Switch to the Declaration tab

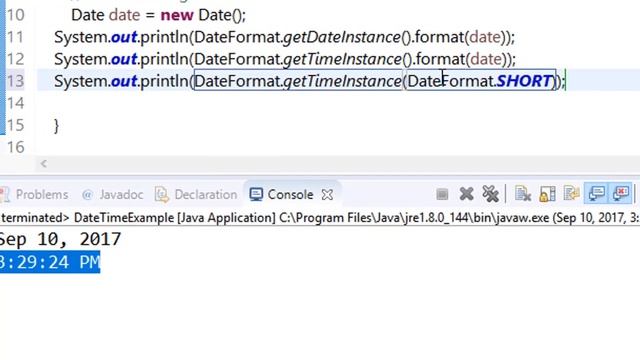pyautogui.click(x=206, y=195)
